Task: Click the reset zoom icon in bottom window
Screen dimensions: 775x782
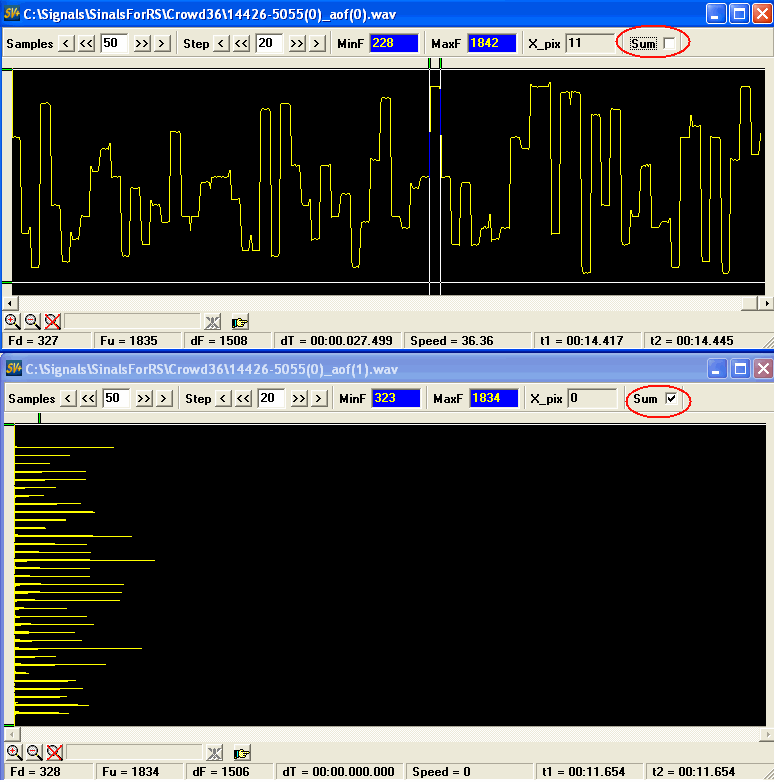Action: coord(53,752)
